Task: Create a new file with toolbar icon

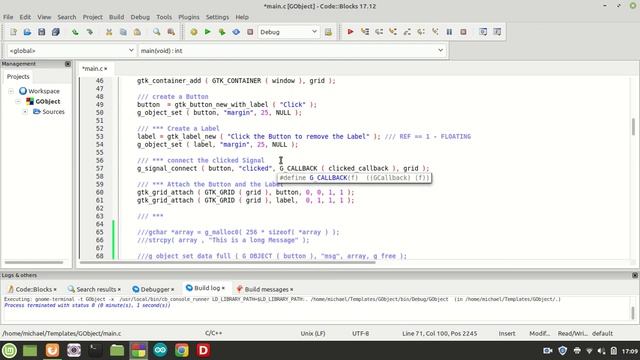Action: pos(13,32)
